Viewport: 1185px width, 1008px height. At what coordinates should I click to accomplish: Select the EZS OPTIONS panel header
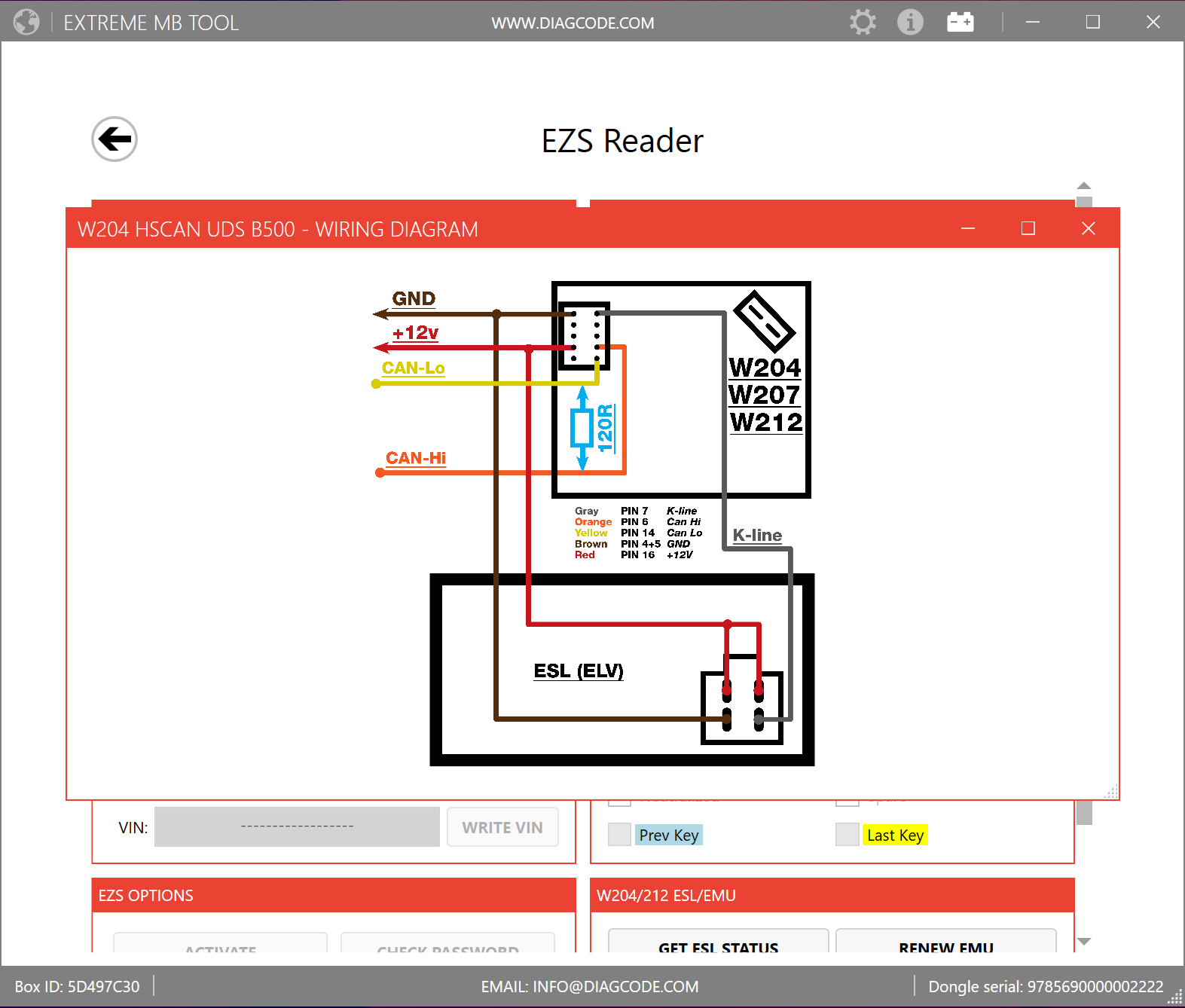pyautogui.click(x=333, y=895)
